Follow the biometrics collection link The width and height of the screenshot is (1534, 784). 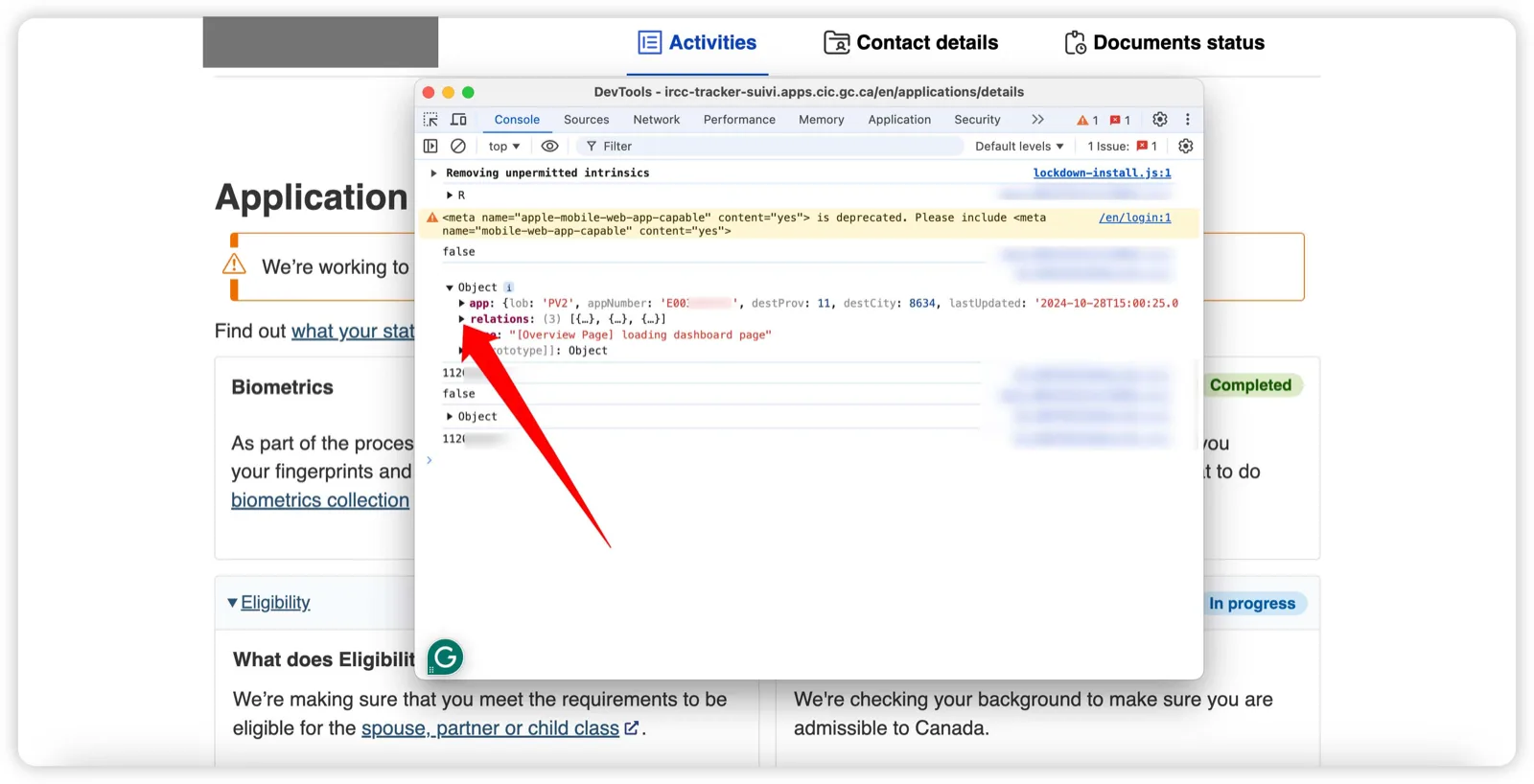(x=320, y=500)
